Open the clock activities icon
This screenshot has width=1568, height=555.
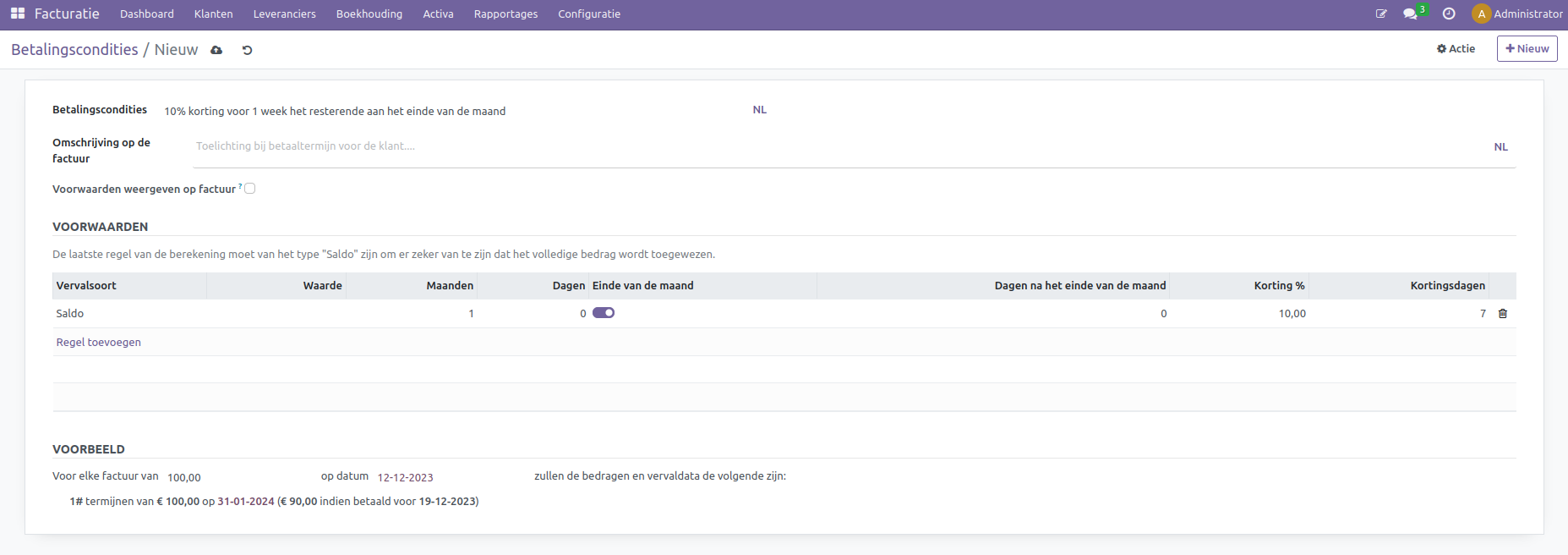pos(1449,14)
